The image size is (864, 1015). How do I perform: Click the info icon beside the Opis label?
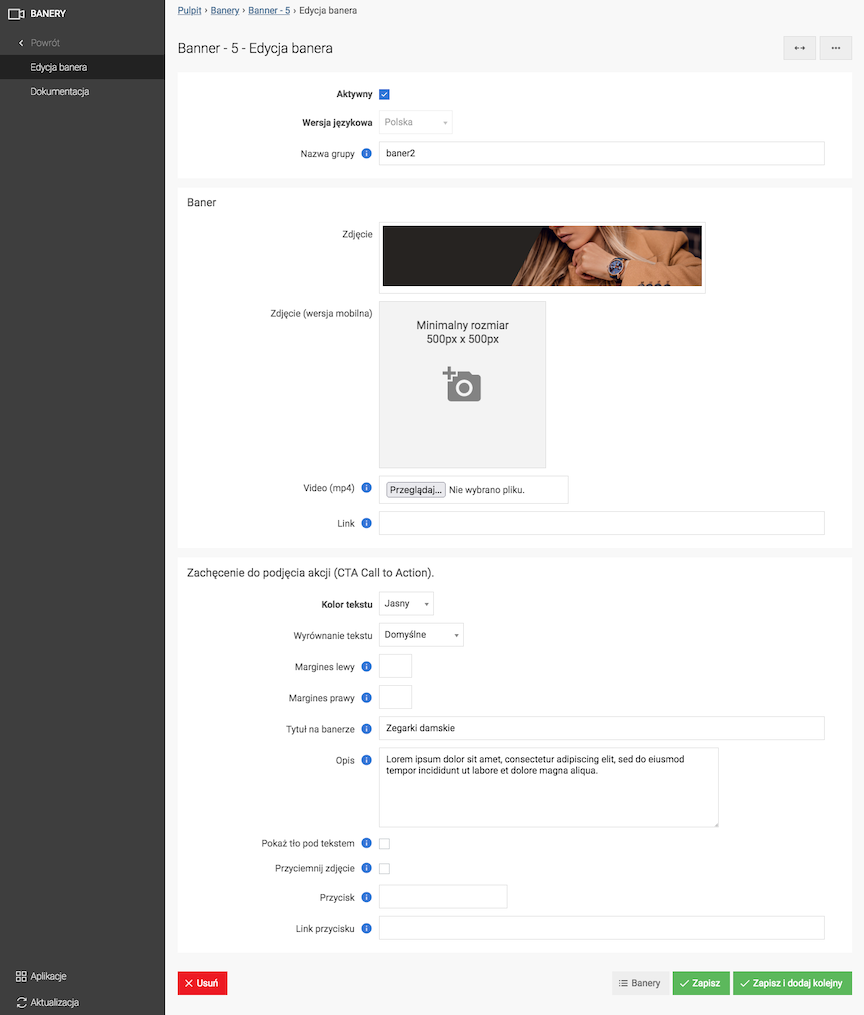(366, 760)
